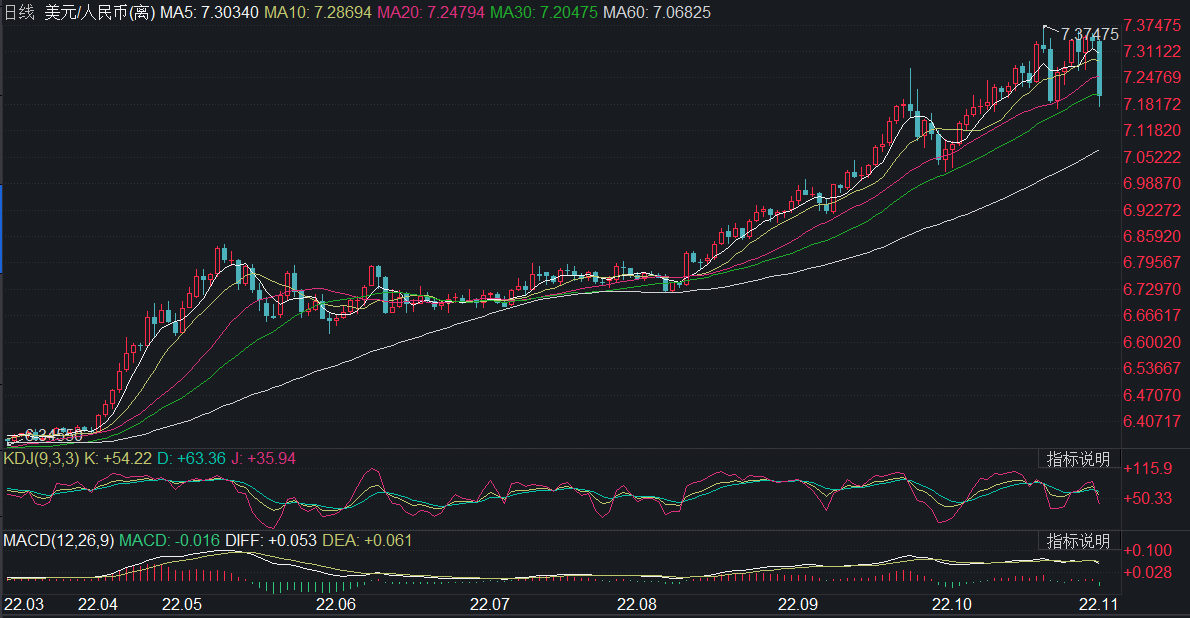Open the KDJ(9,3,3) indicator settings

pos(37,459)
